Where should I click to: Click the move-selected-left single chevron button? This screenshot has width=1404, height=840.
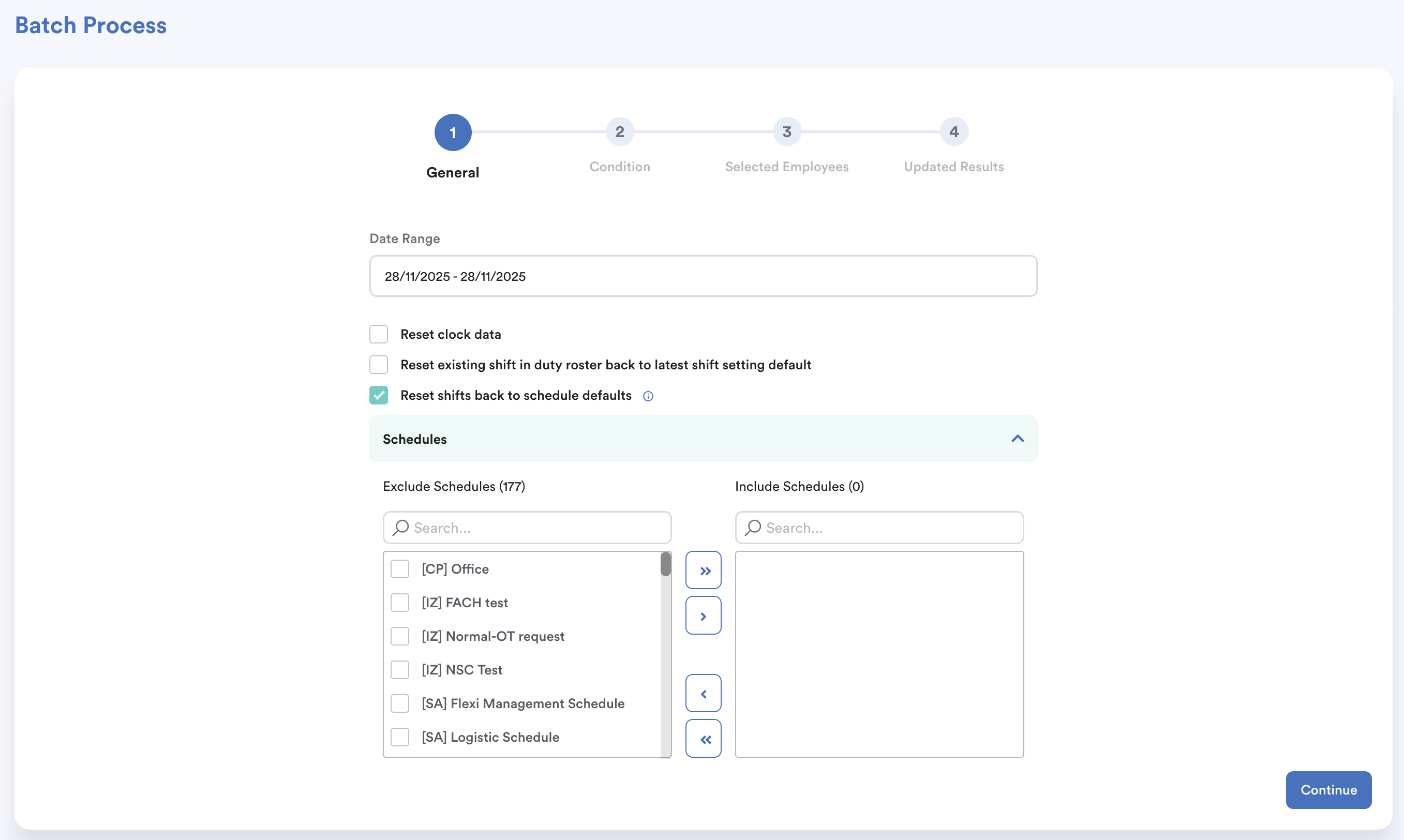click(703, 694)
